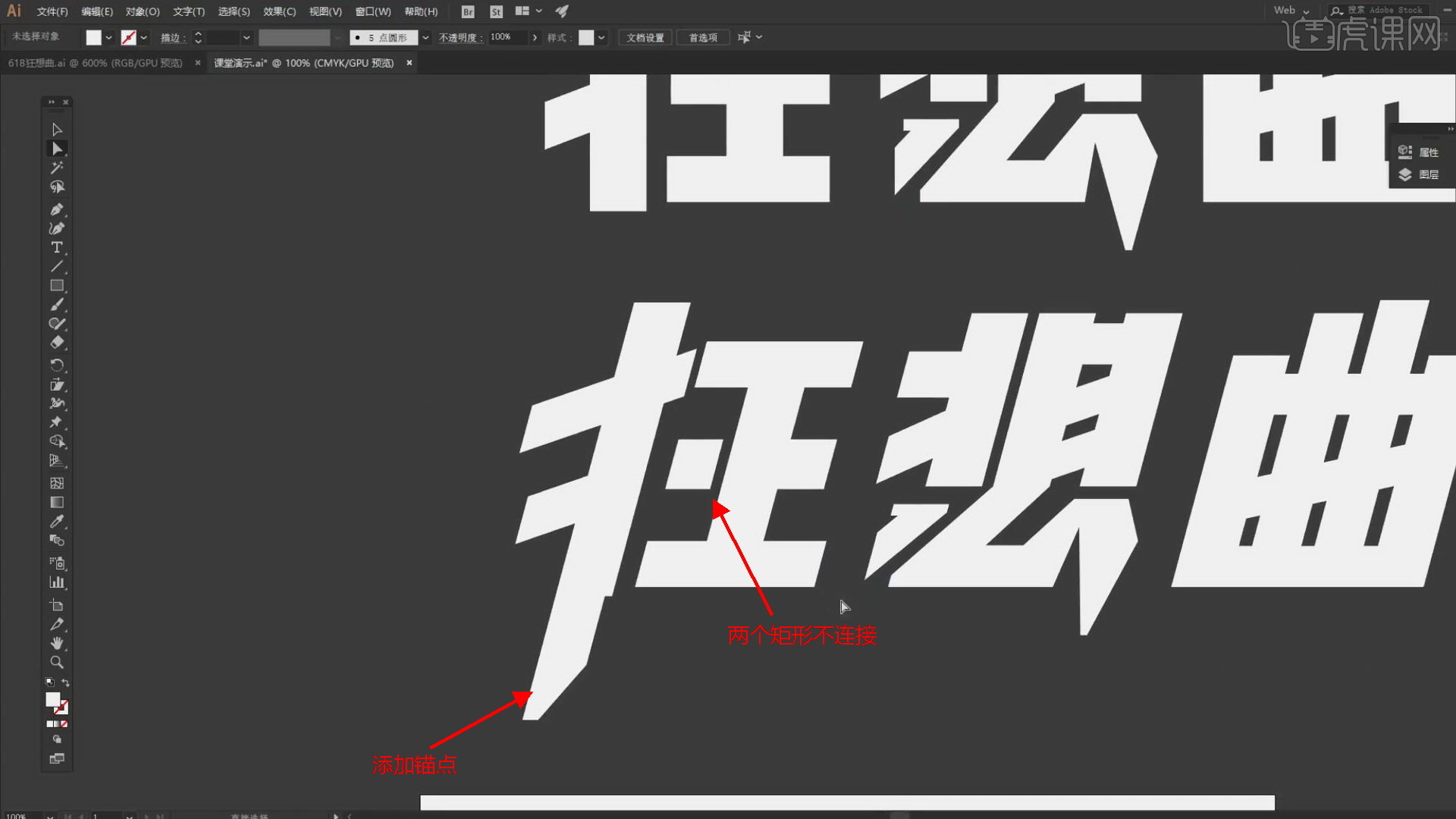1456x819 pixels.
Task: Switch to 618狂想曲.ai tab
Action: (96, 63)
